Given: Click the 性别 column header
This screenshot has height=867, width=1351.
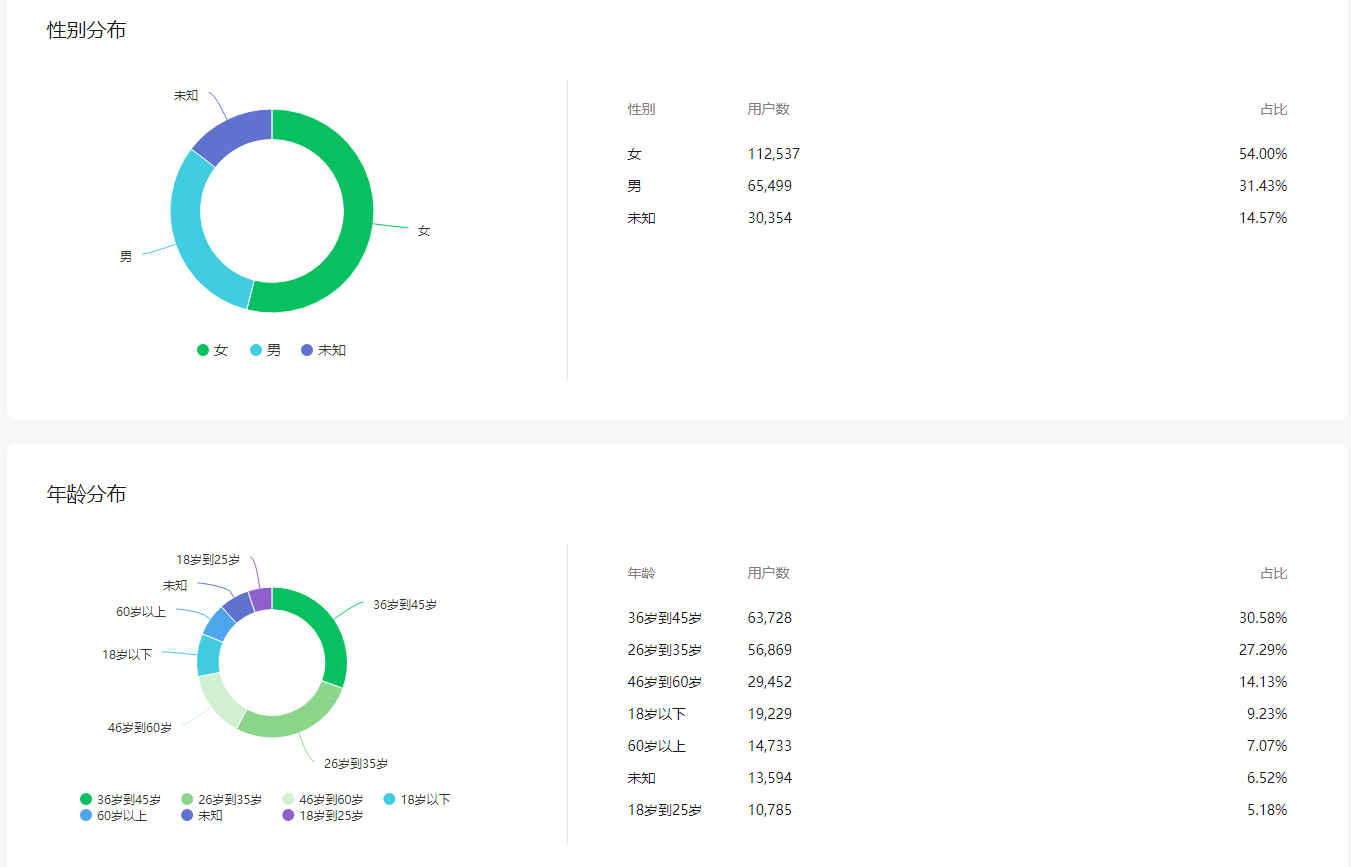Looking at the screenshot, I should pos(642,109).
